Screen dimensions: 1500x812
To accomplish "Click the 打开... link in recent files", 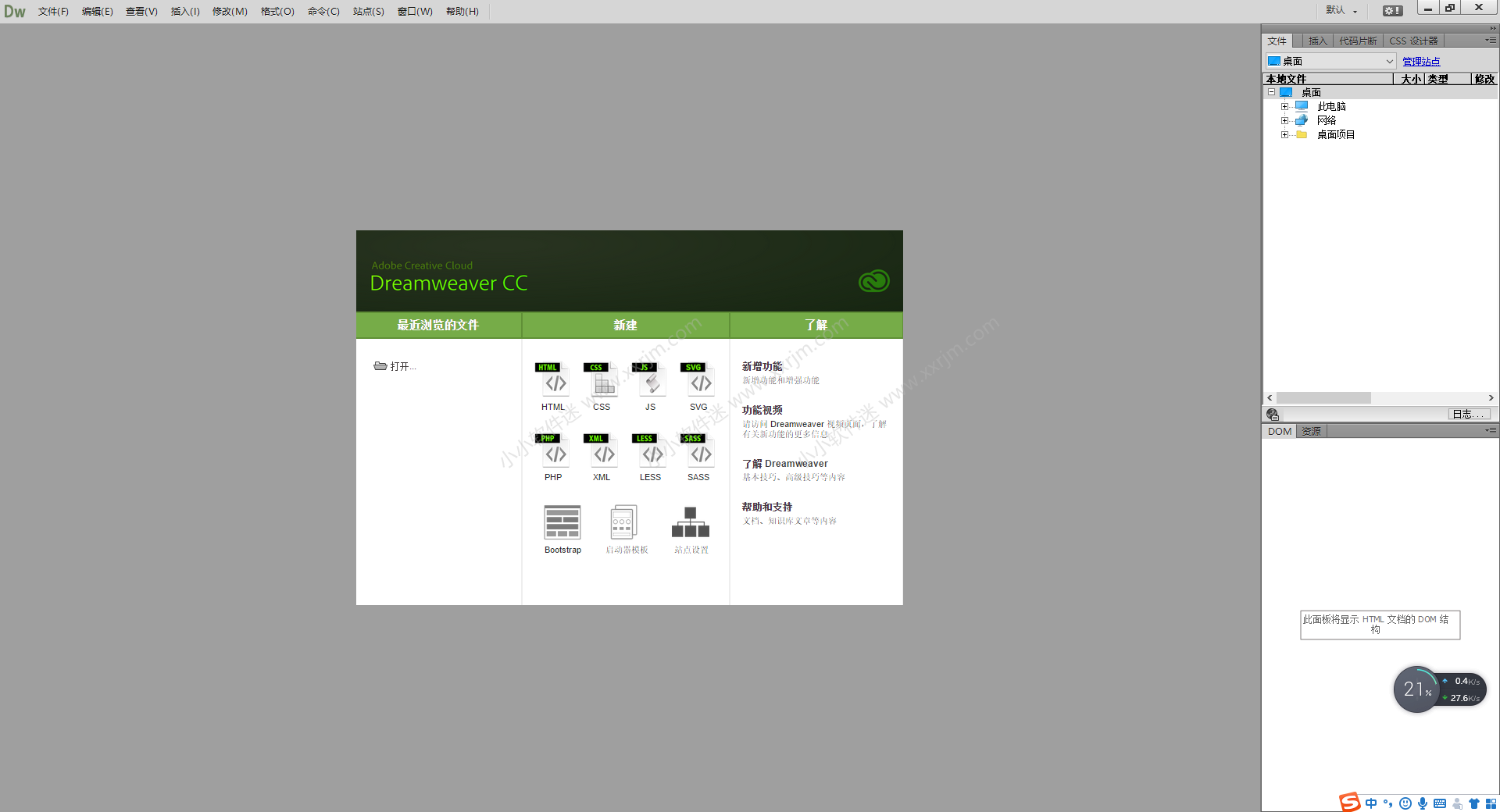I will (x=395, y=366).
